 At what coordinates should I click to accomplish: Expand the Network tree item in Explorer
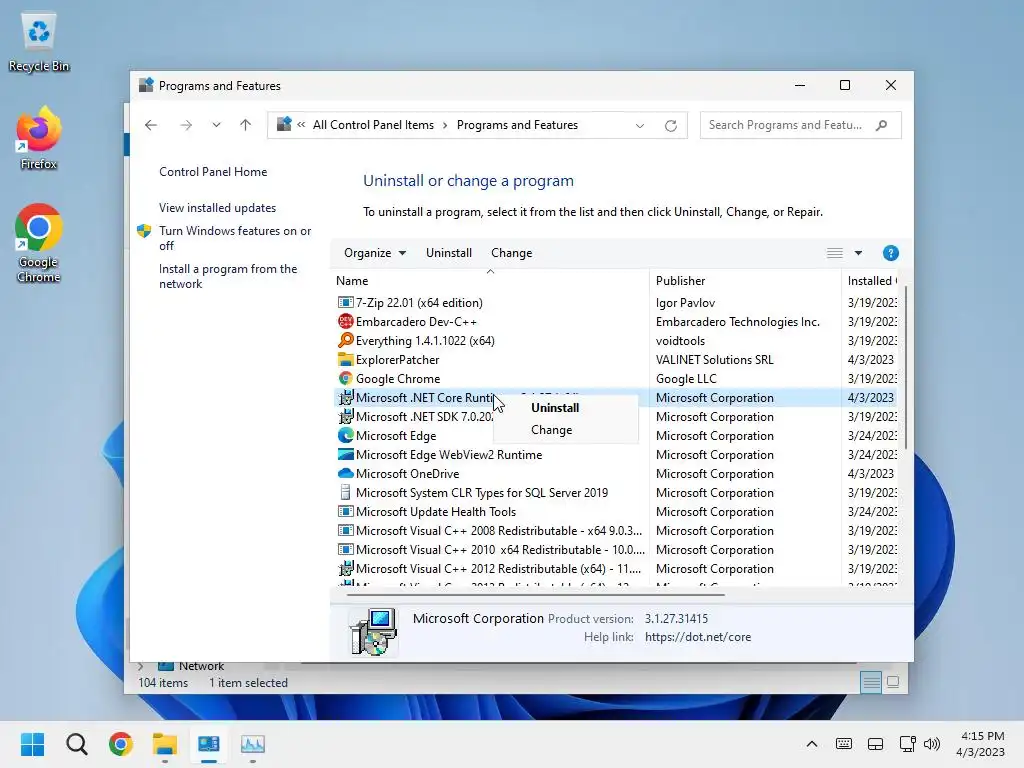[x=140, y=666]
